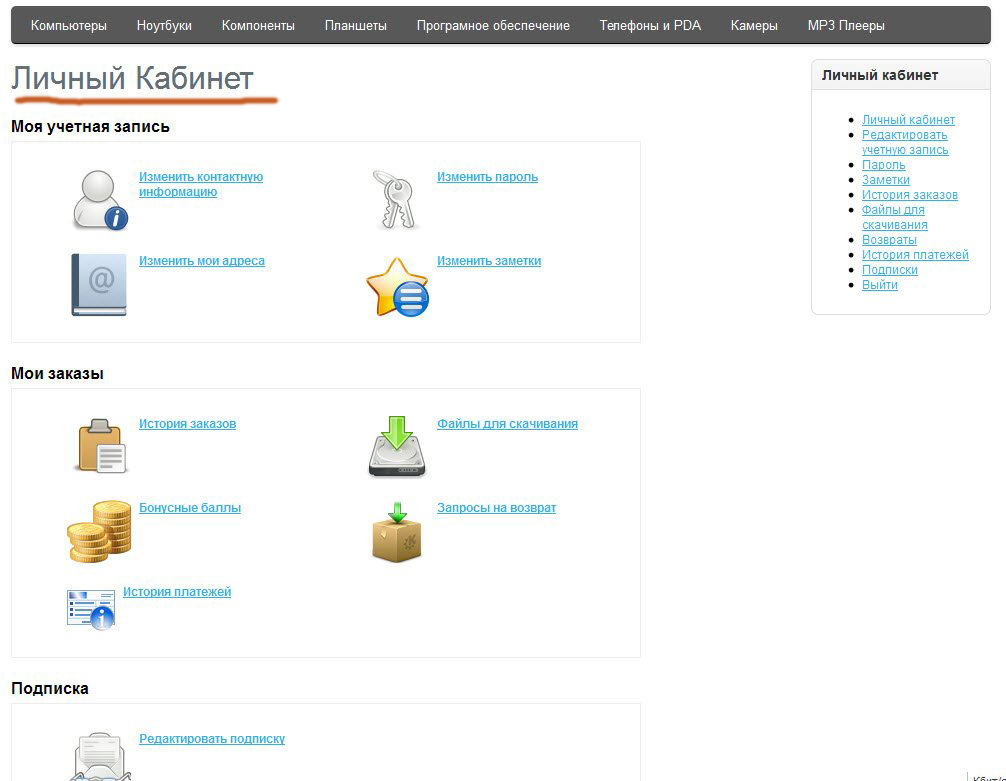Select Телефоны и PDA in top menu
The image size is (1006, 781).
point(650,26)
